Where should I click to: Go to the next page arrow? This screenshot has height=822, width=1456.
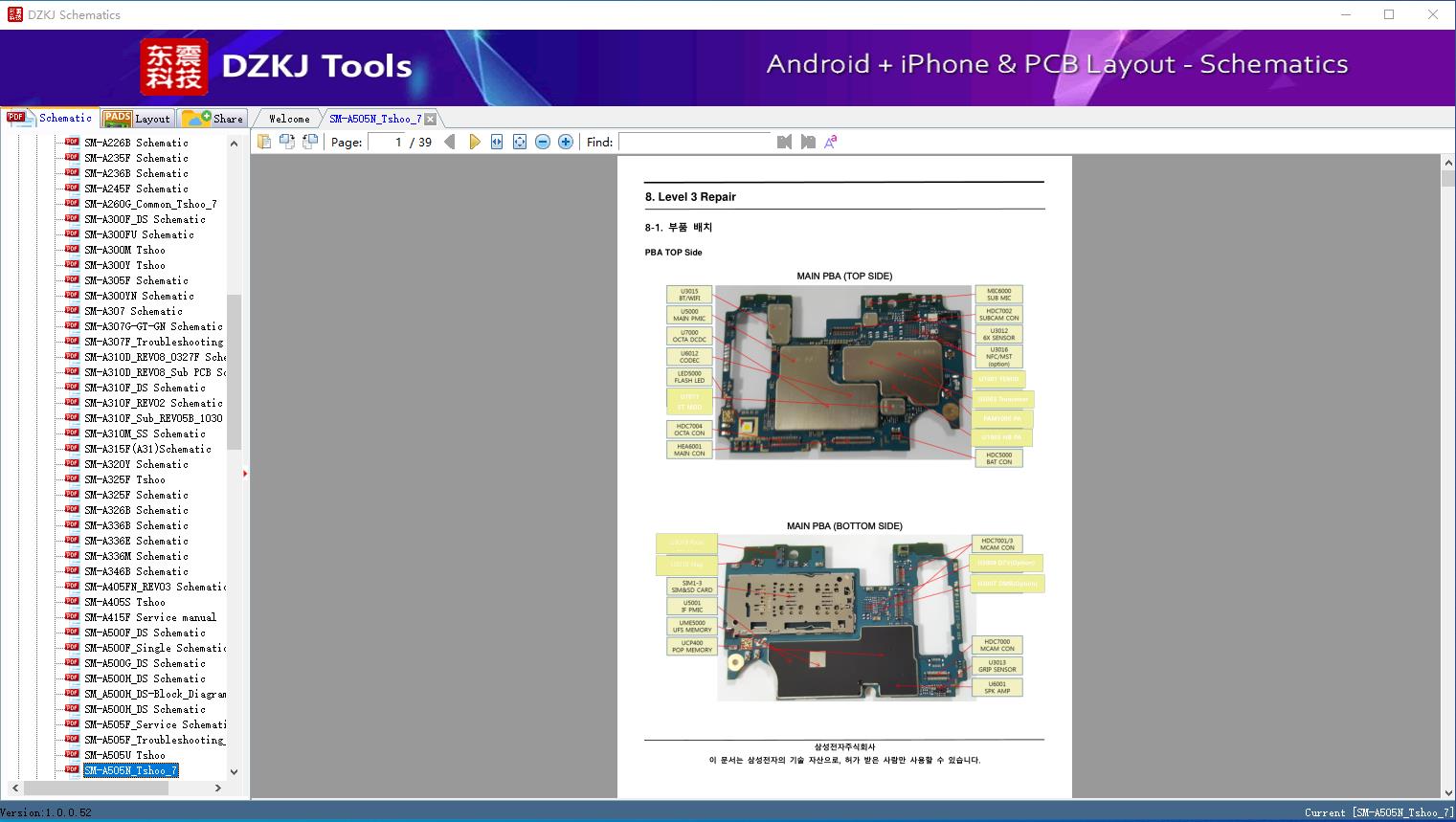point(474,142)
